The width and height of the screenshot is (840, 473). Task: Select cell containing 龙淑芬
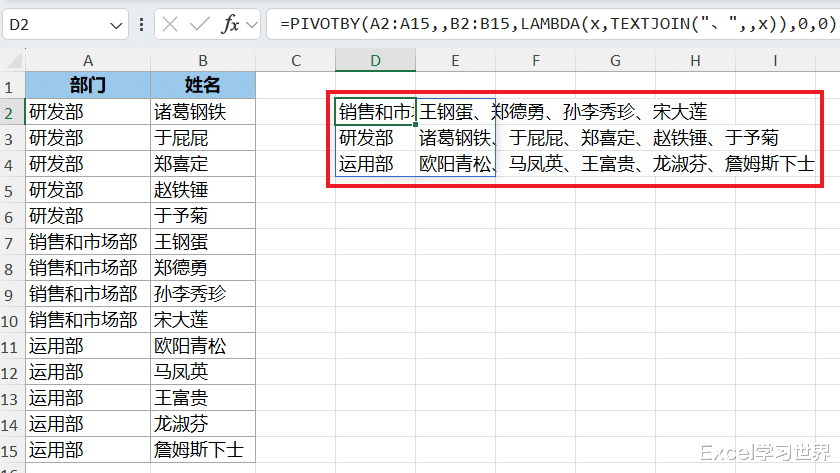pyautogui.click(x=203, y=424)
